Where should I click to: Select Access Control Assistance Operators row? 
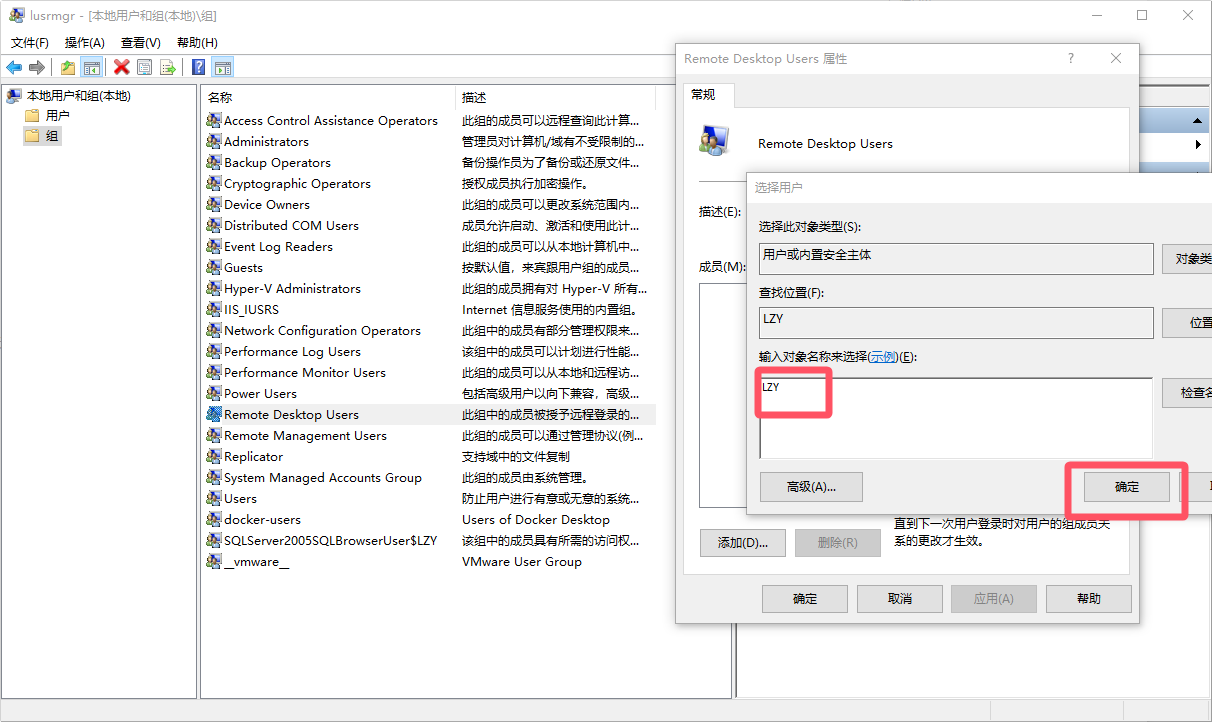click(x=430, y=121)
